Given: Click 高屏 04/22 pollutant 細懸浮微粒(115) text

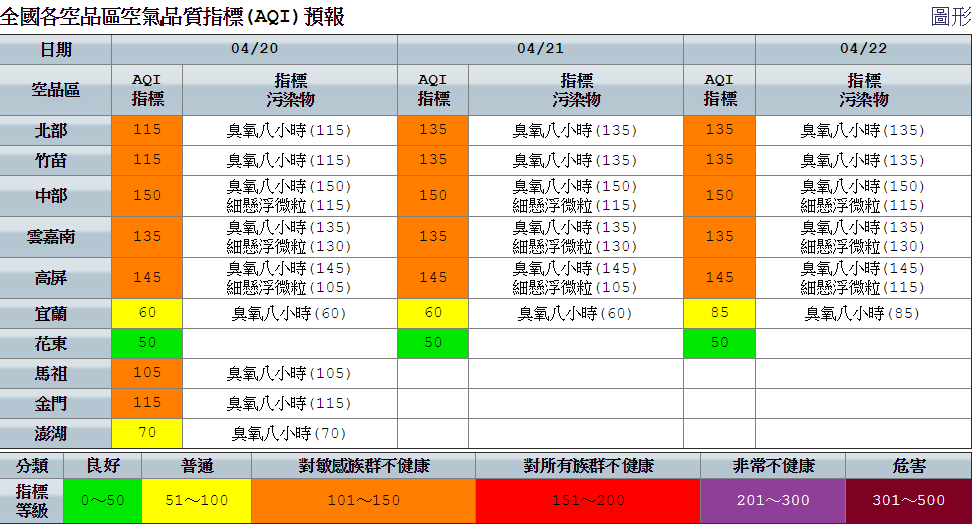Looking at the screenshot, I should click(x=863, y=288).
